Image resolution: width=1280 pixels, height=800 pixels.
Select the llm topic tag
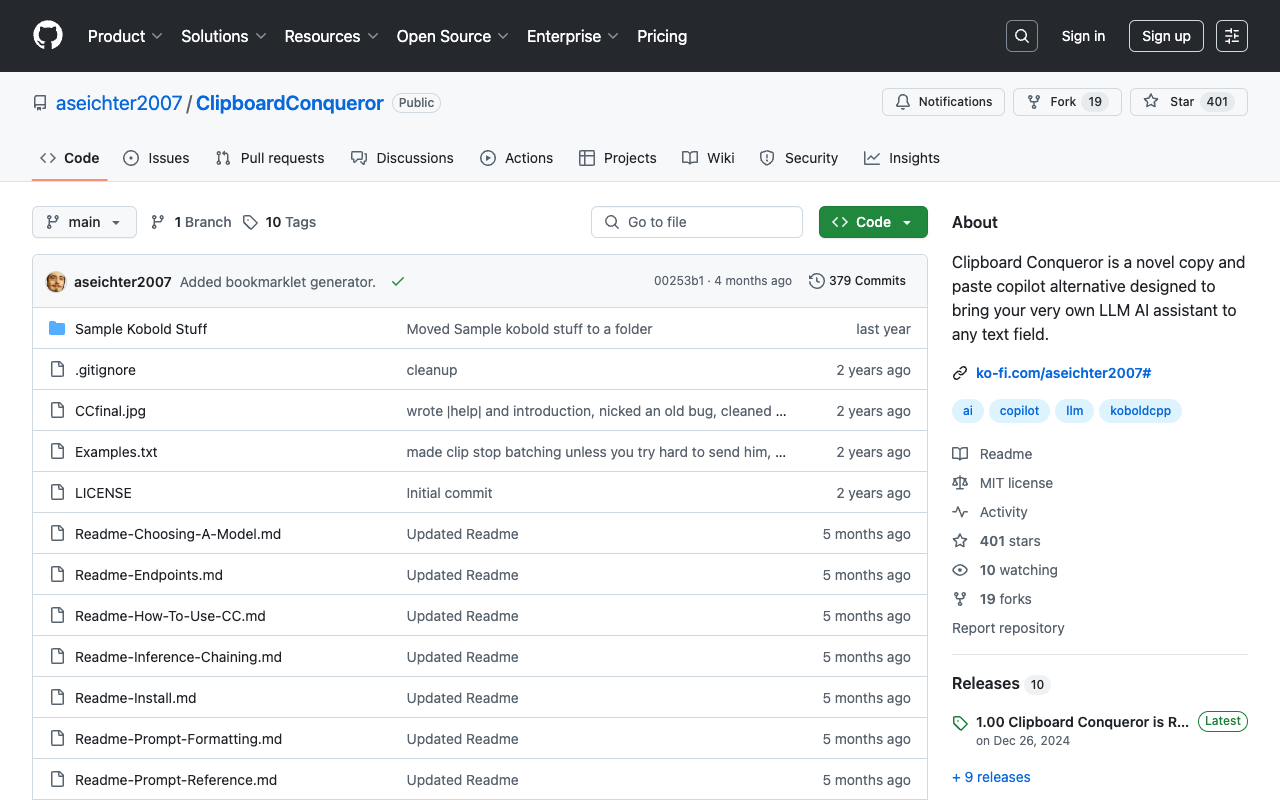(1075, 411)
